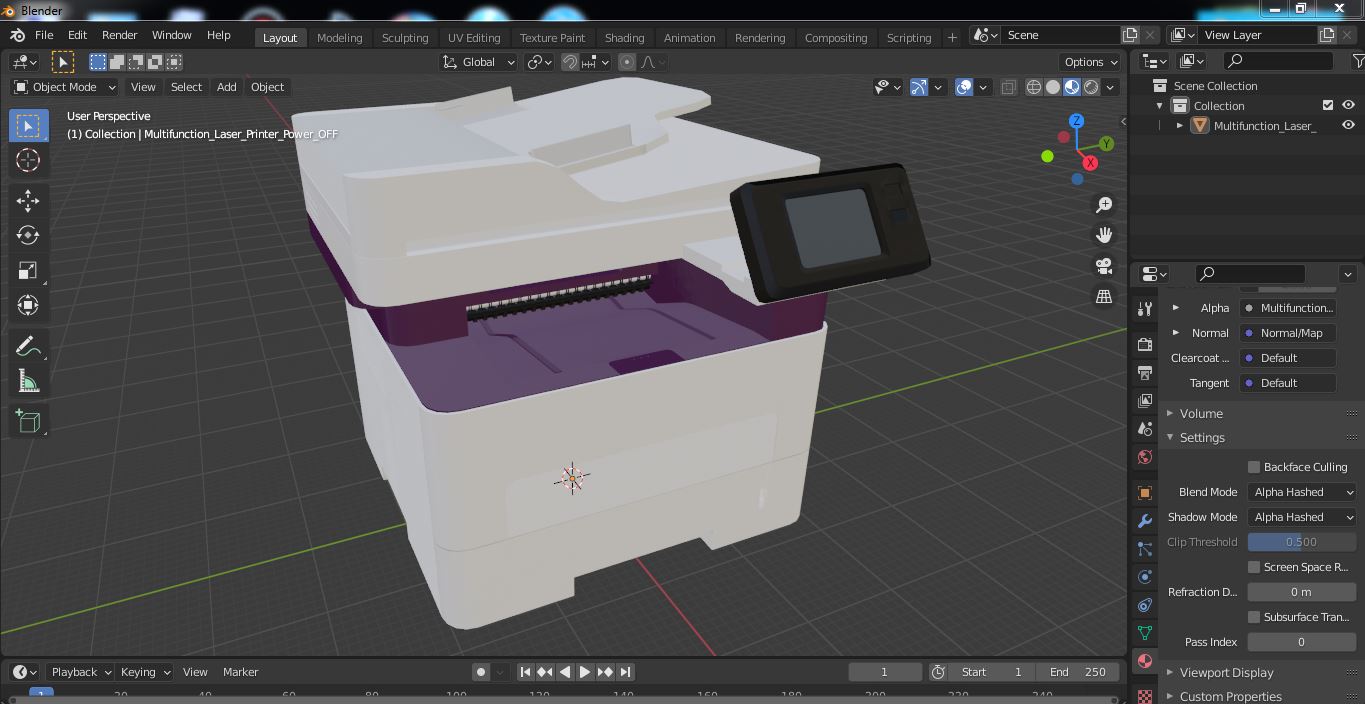This screenshot has width=1365, height=704.
Task: Open the Physics properties tab
Action: (1145, 577)
